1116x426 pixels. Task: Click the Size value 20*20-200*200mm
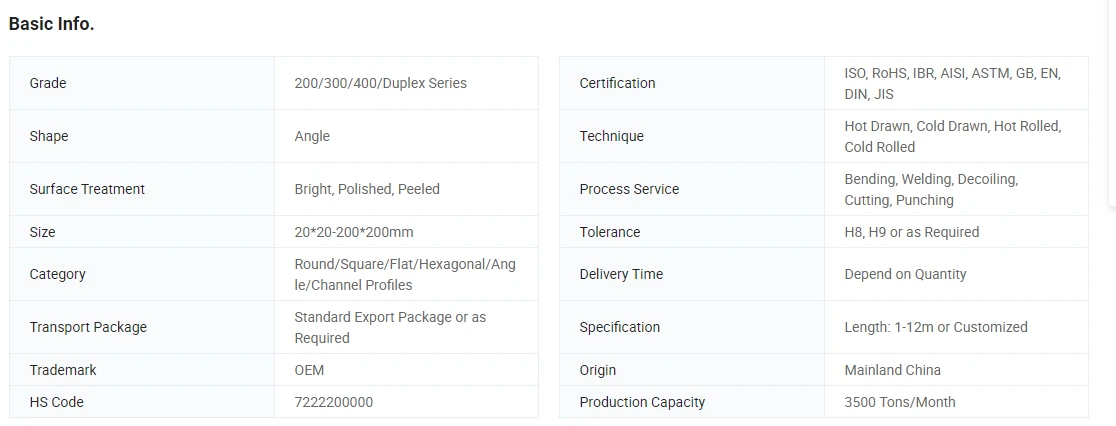pyautogui.click(x=354, y=232)
